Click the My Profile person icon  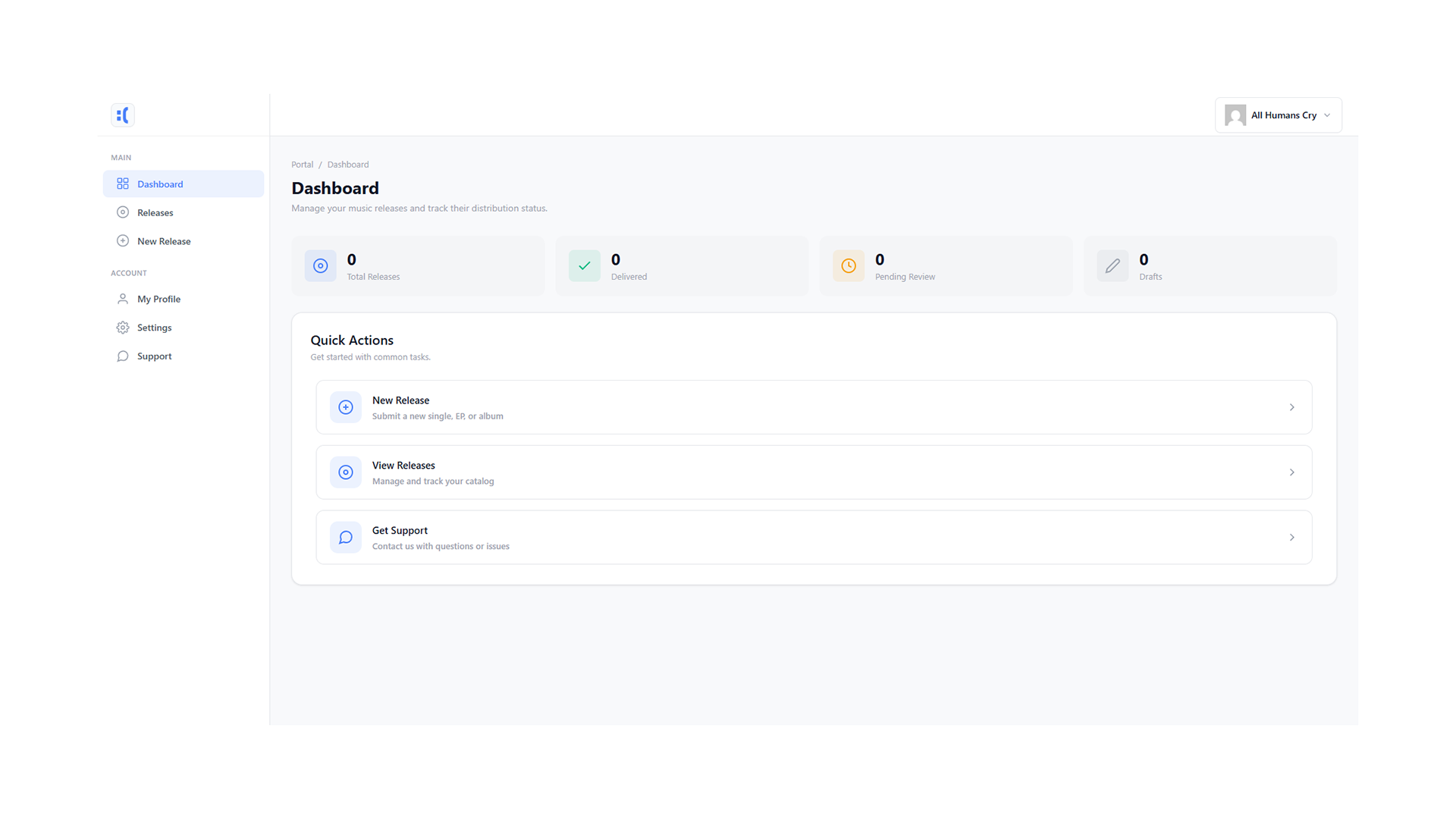click(x=123, y=299)
